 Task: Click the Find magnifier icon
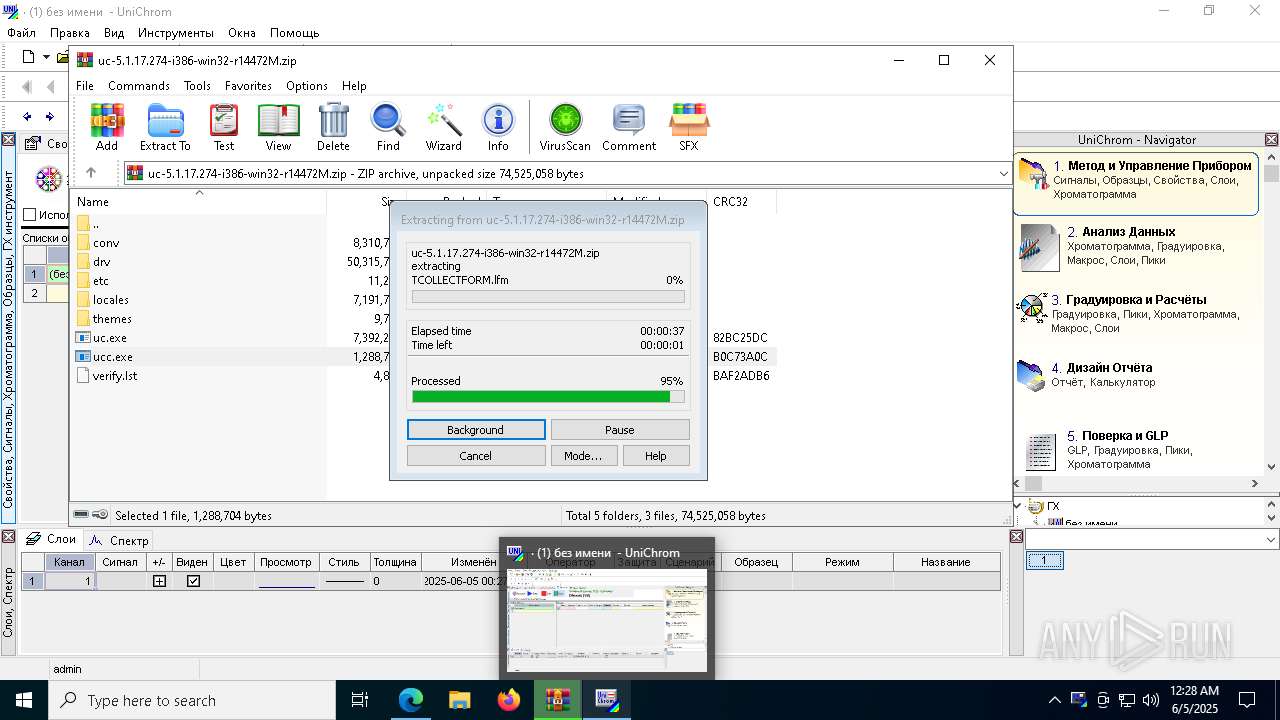pyautogui.click(x=388, y=127)
